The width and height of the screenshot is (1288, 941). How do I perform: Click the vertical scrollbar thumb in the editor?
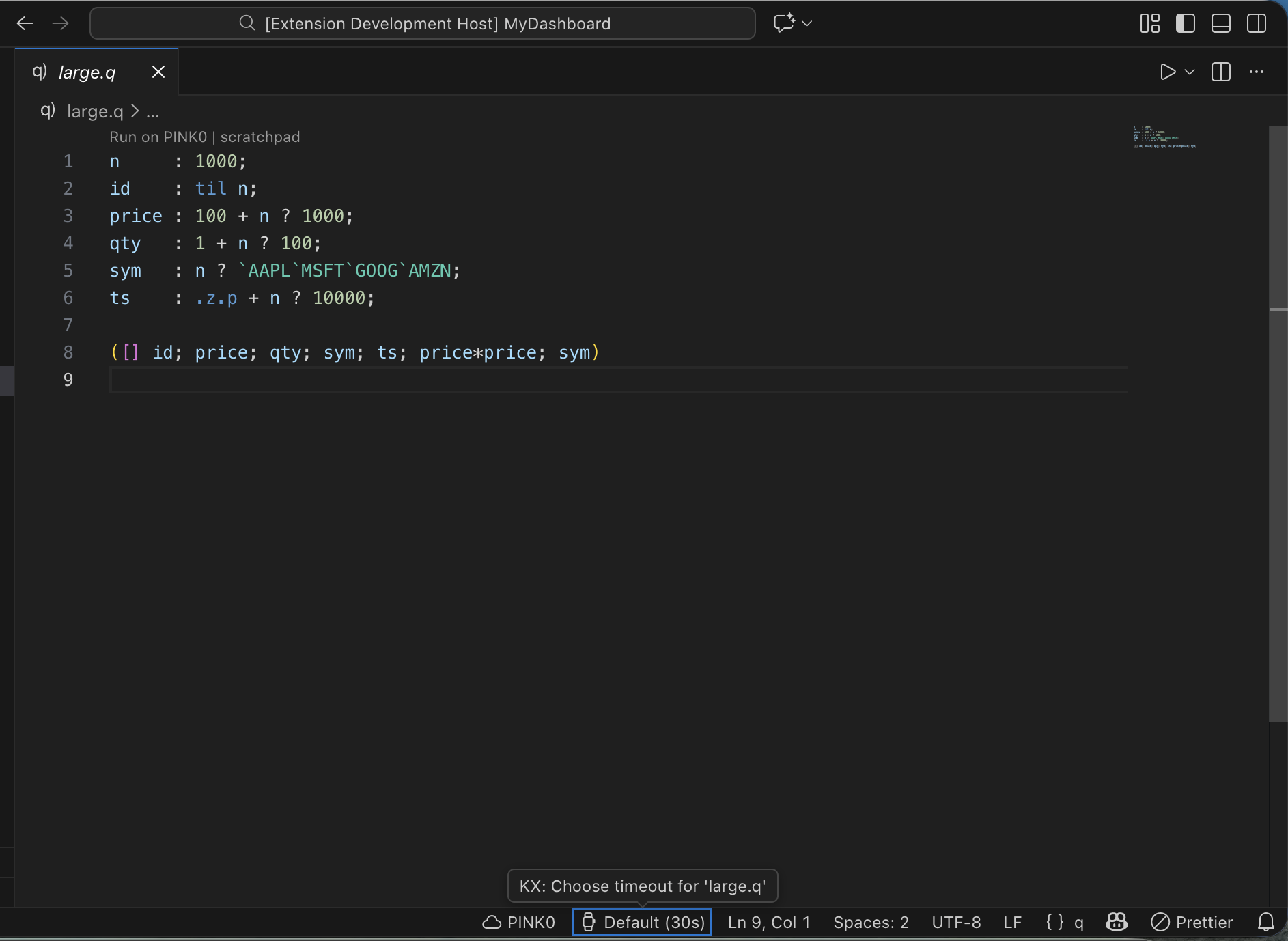[x=1278, y=423]
